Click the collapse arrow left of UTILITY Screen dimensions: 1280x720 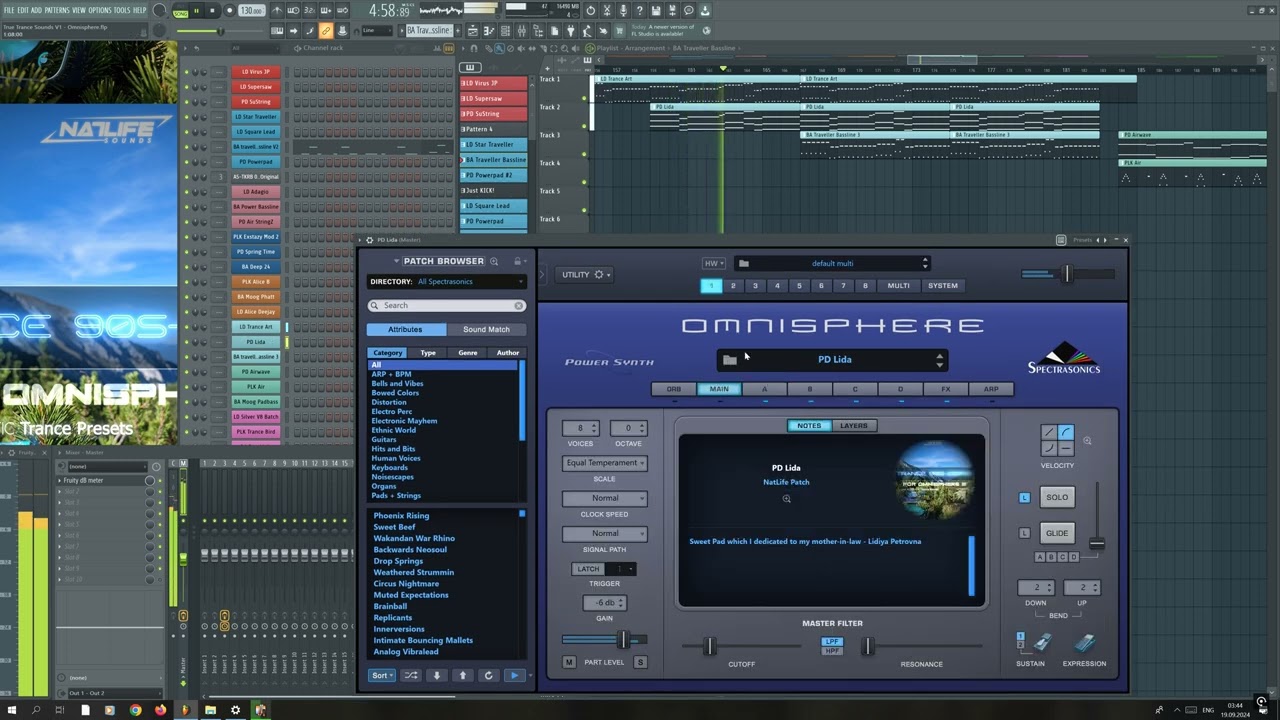(x=543, y=275)
